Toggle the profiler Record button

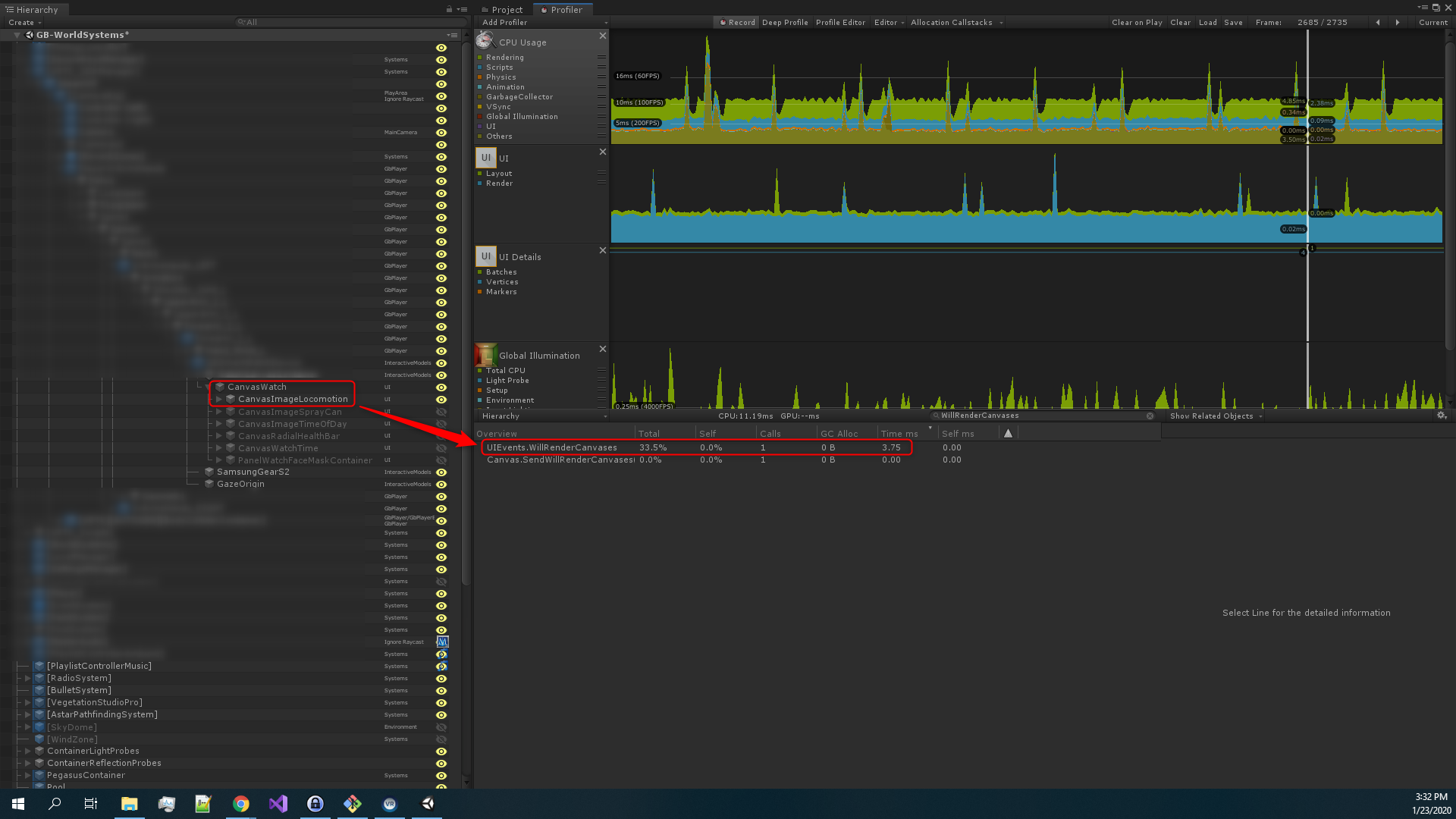click(736, 23)
